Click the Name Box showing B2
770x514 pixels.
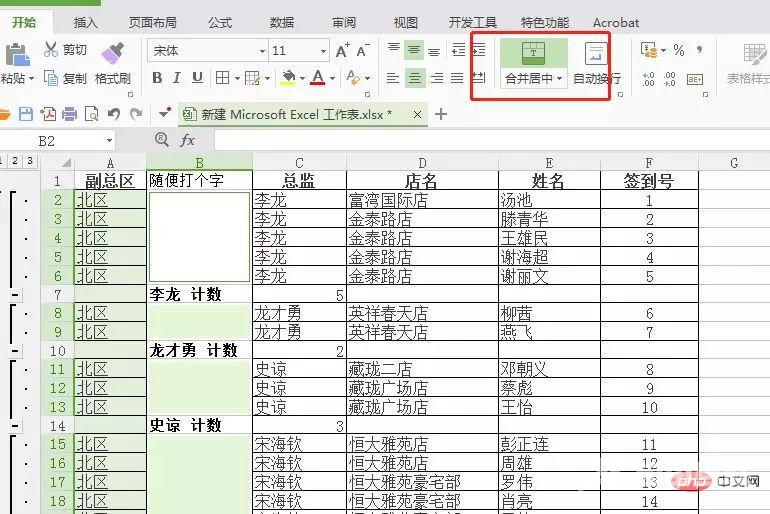[60, 141]
